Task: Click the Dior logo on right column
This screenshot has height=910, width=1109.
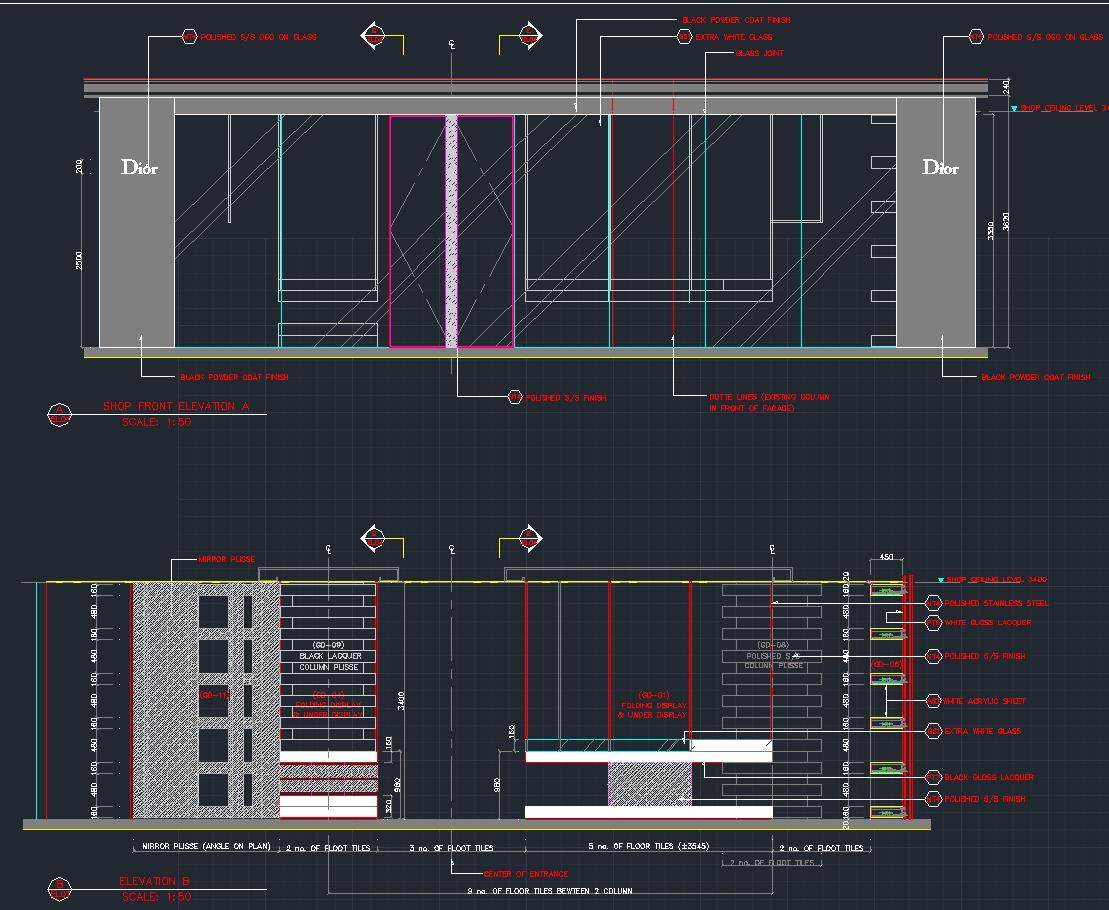Action: coord(939,167)
